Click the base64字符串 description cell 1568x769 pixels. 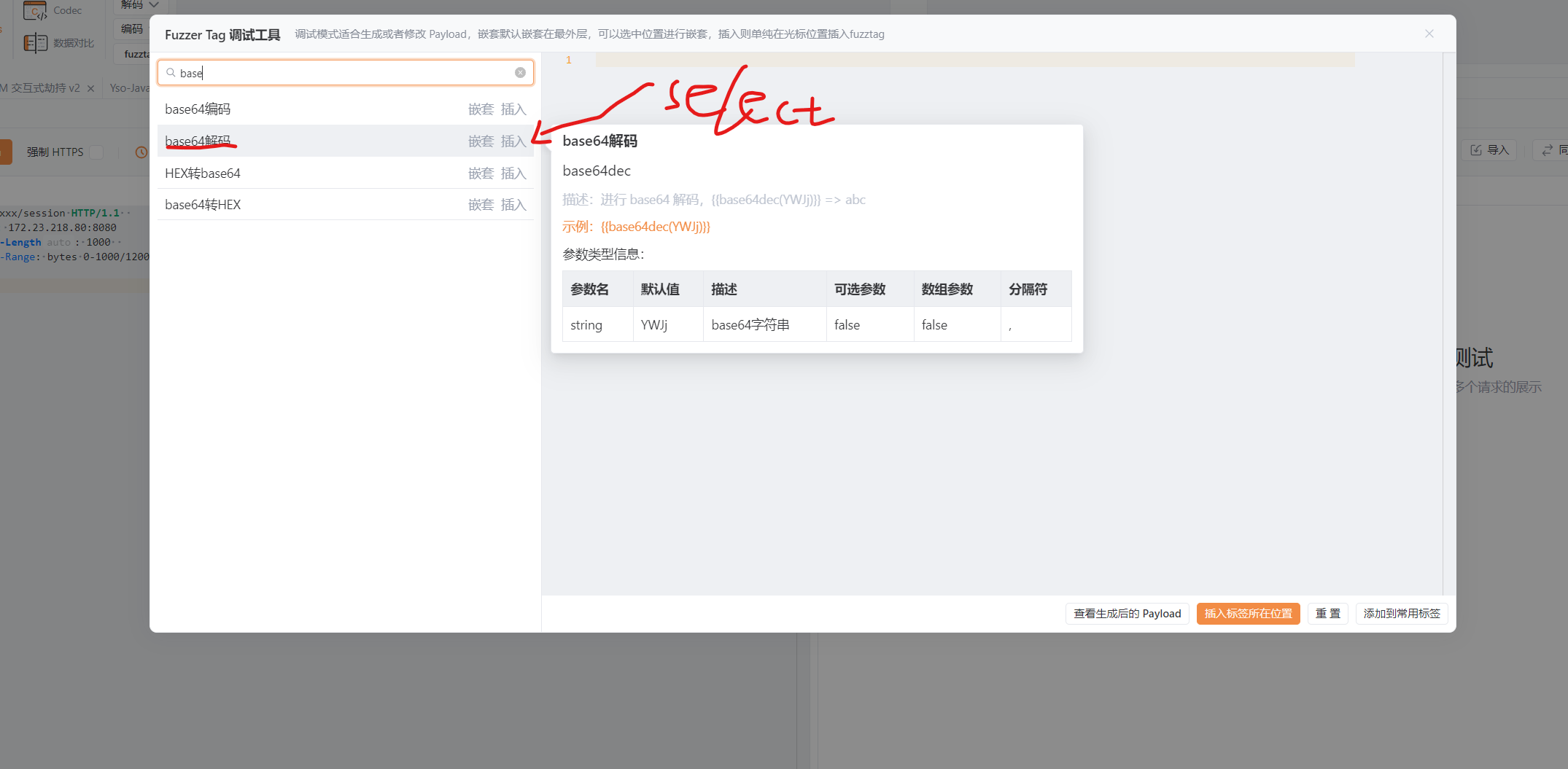764,324
